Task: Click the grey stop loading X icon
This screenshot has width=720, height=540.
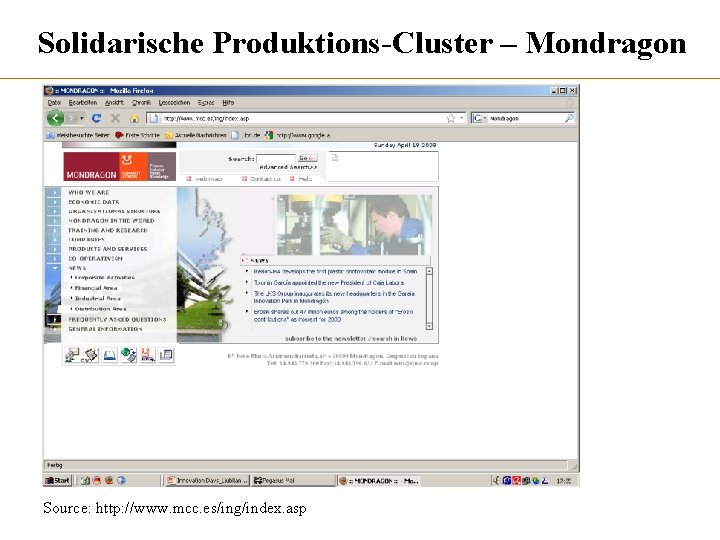Action: pos(115,118)
